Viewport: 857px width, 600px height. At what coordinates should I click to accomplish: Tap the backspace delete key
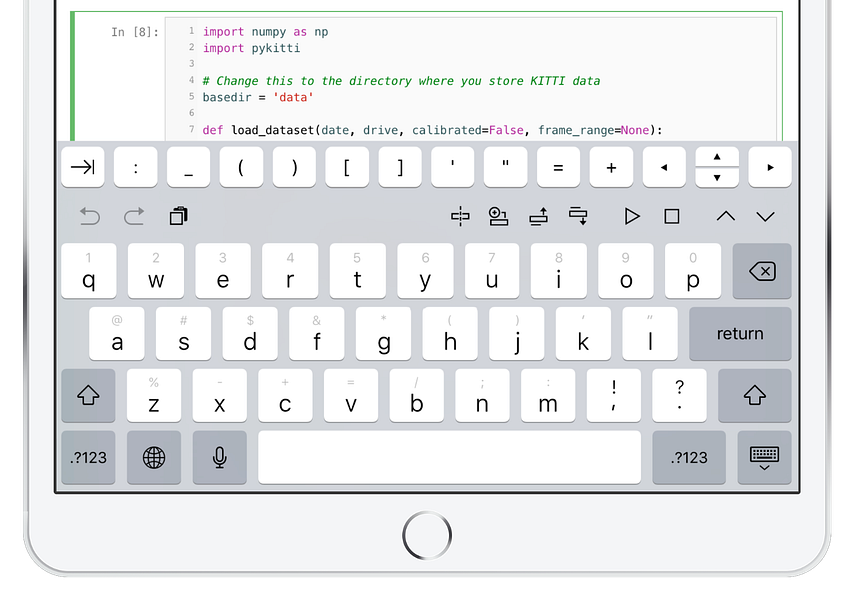point(762,271)
